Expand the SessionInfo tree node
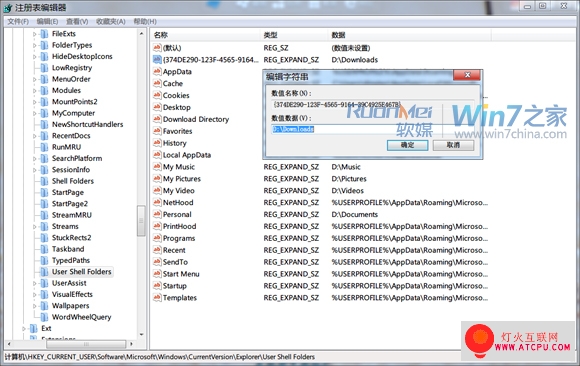The image size is (580, 366). tap(34, 170)
